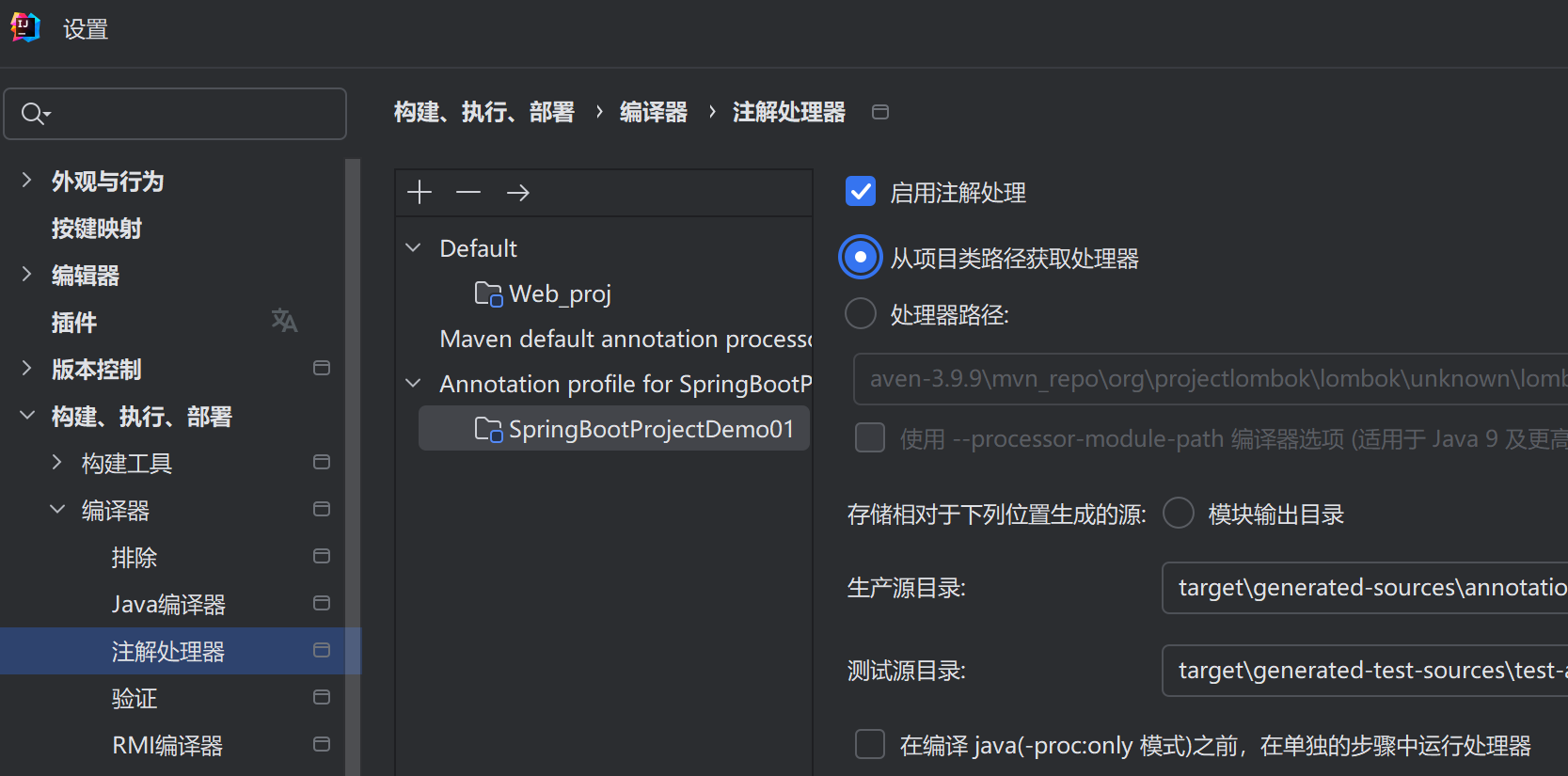Open the 验证 compiler page
Viewport: 1568px width, 776px height.
[135, 699]
